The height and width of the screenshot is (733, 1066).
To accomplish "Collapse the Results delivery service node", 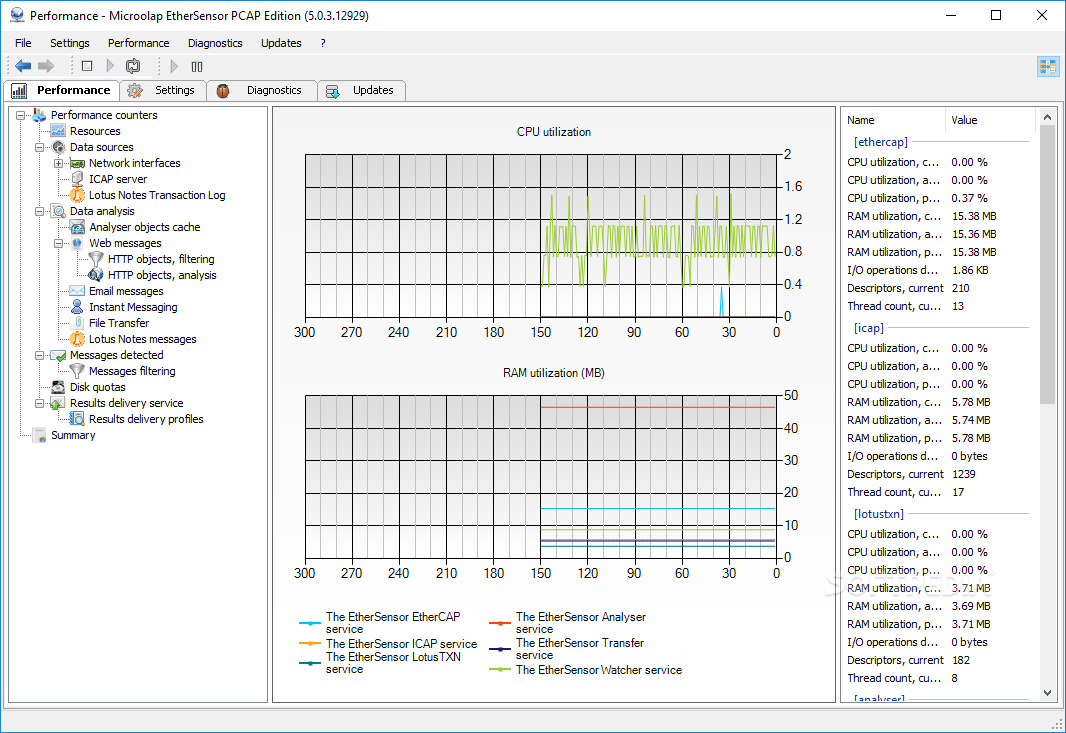I will click(39, 403).
